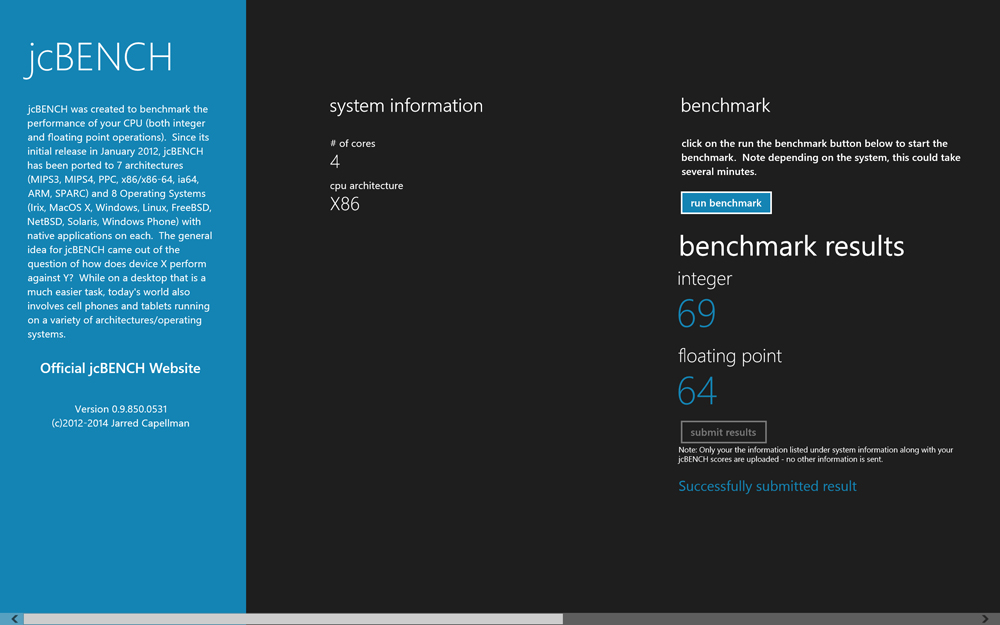Viewport: 1000px width, 625px height.
Task: Click the upload privacy note text
Action: [815, 455]
